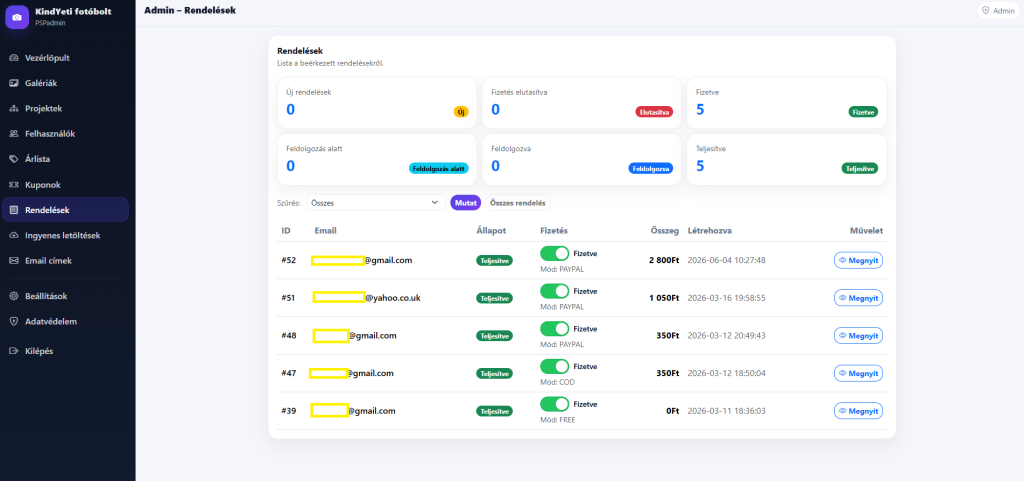Click the Galériák image icon in the sidebar
Image resolution: width=1024 pixels, height=481 pixels.
14,83
